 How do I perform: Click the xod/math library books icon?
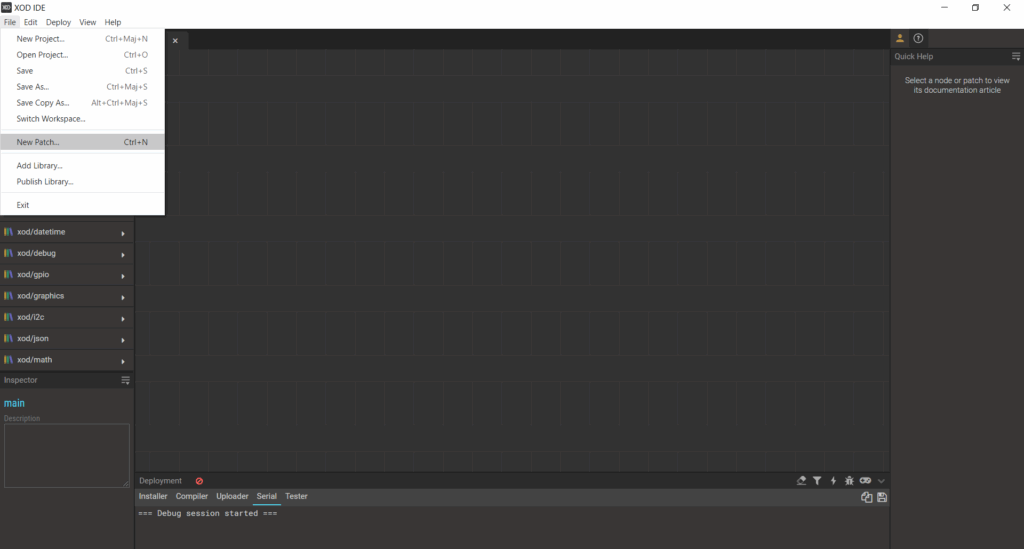coord(8,360)
